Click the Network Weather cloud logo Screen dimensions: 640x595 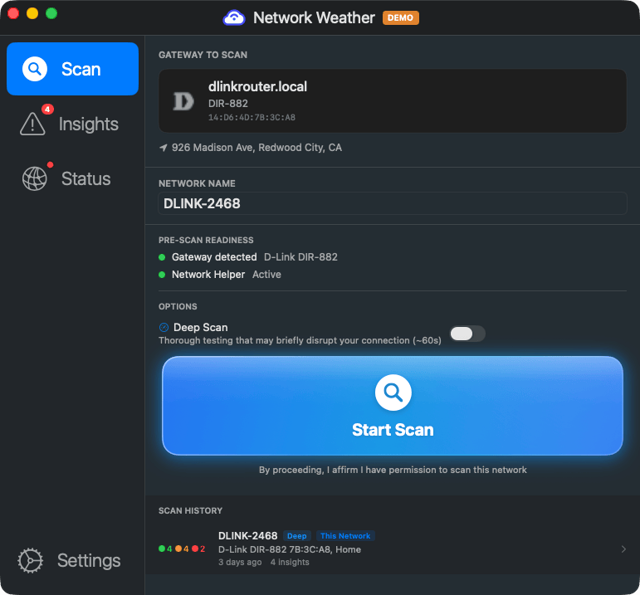(x=233, y=18)
